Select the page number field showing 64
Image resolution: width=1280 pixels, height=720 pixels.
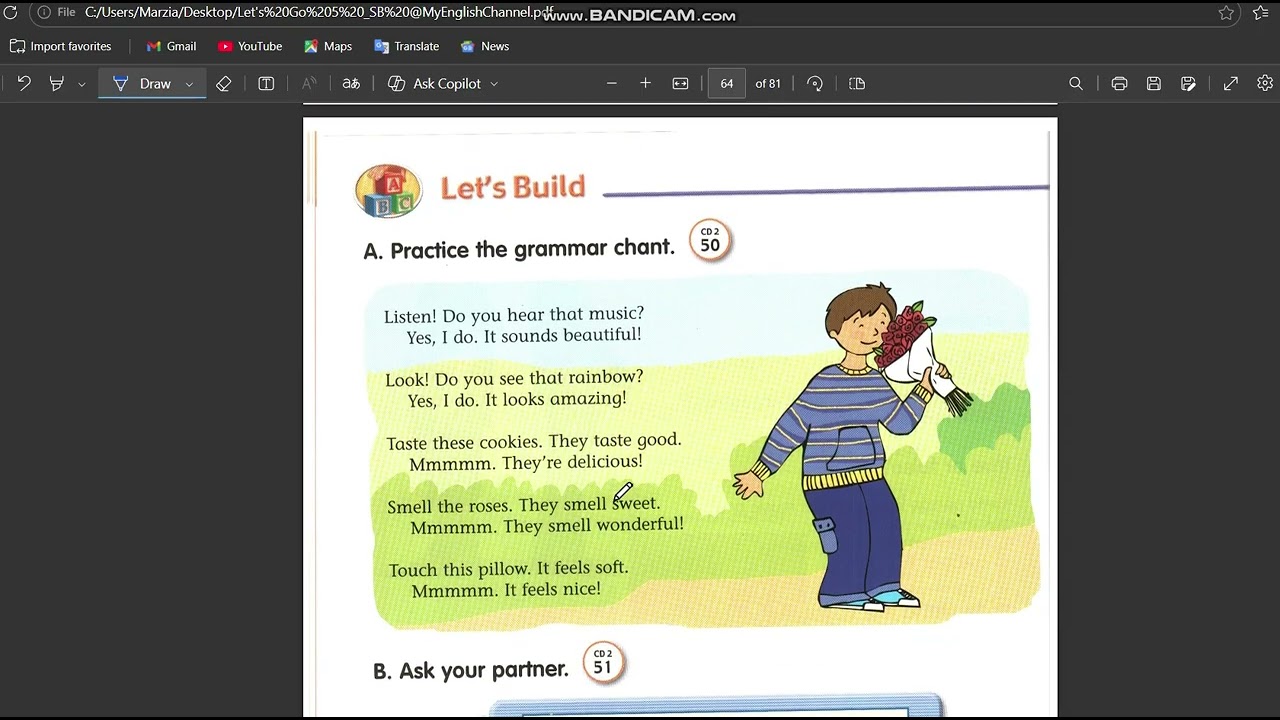pos(727,84)
